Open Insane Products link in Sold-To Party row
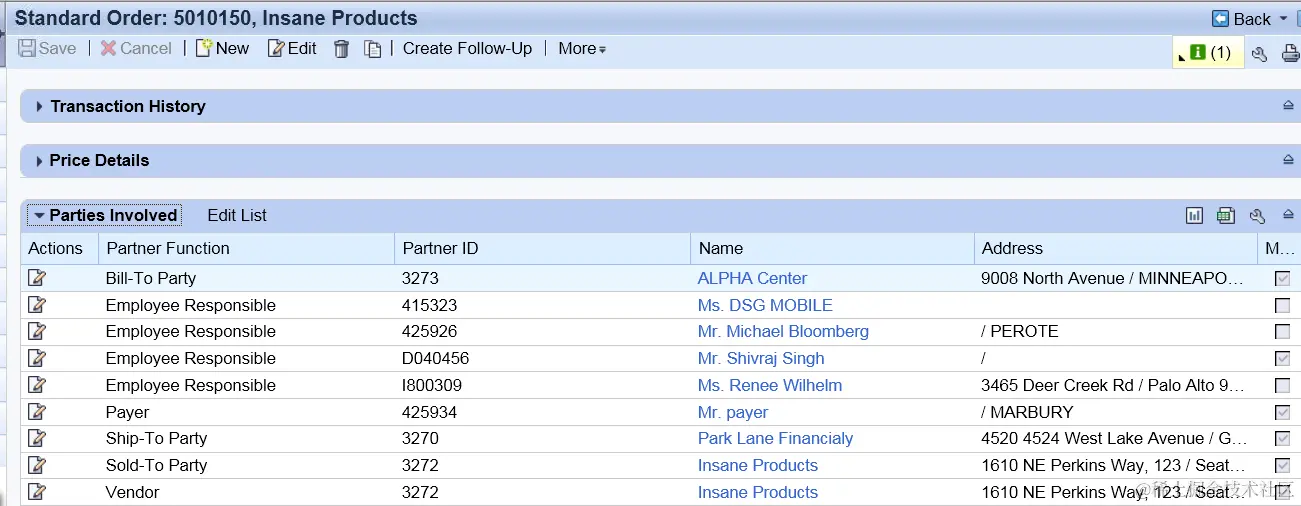Image resolution: width=1301 pixels, height=506 pixels. (x=758, y=465)
